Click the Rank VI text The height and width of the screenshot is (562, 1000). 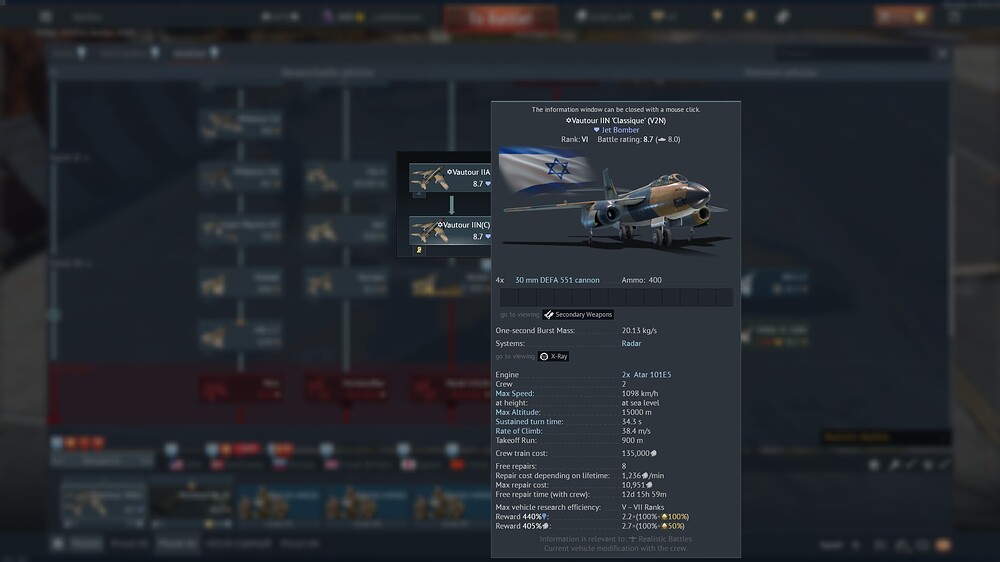[575, 139]
